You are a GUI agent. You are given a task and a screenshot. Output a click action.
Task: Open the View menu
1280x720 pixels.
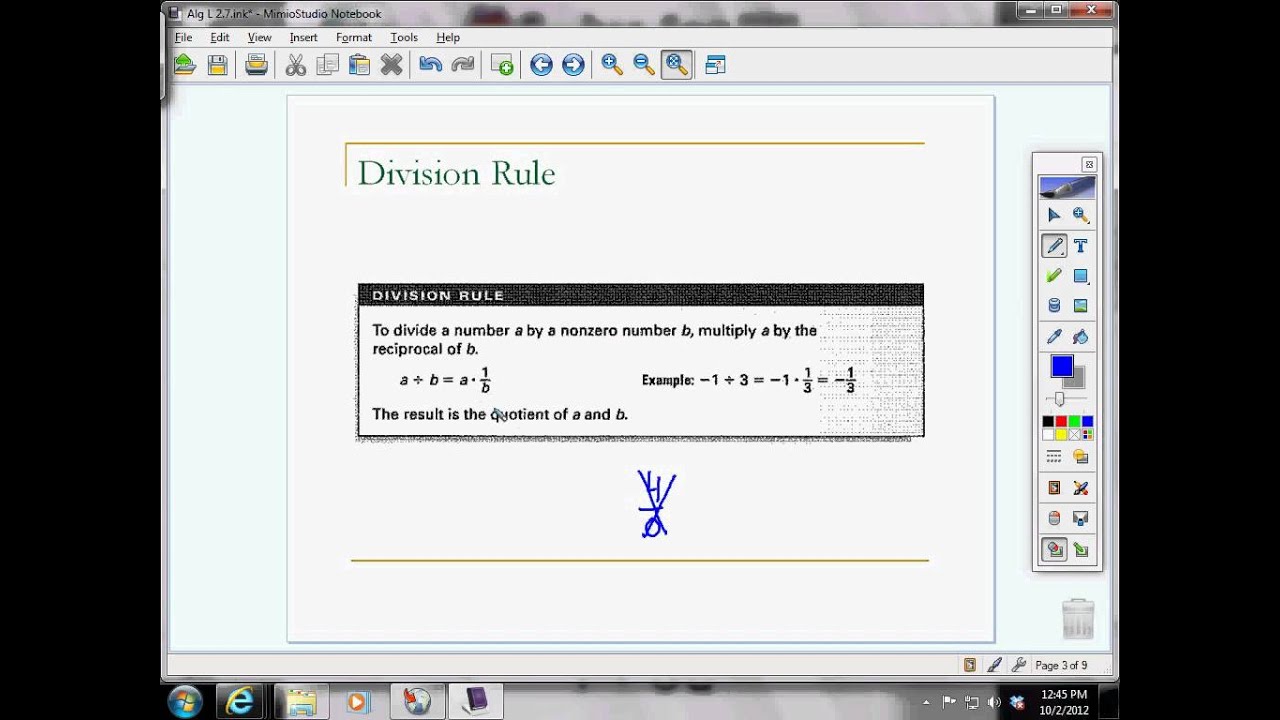(259, 37)
